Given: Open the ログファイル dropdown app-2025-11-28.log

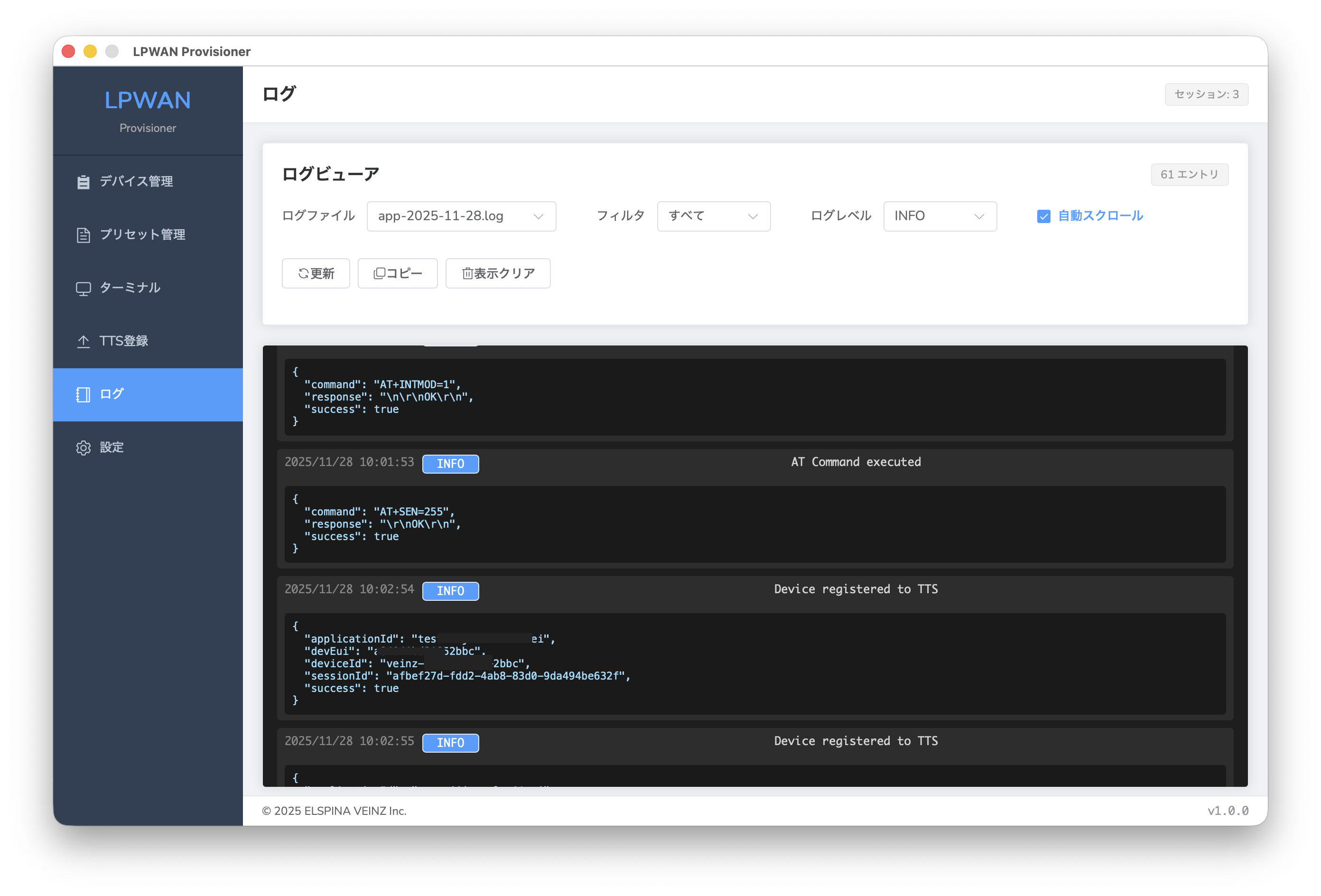Looking at the screenshot, I should click(461, 216).
